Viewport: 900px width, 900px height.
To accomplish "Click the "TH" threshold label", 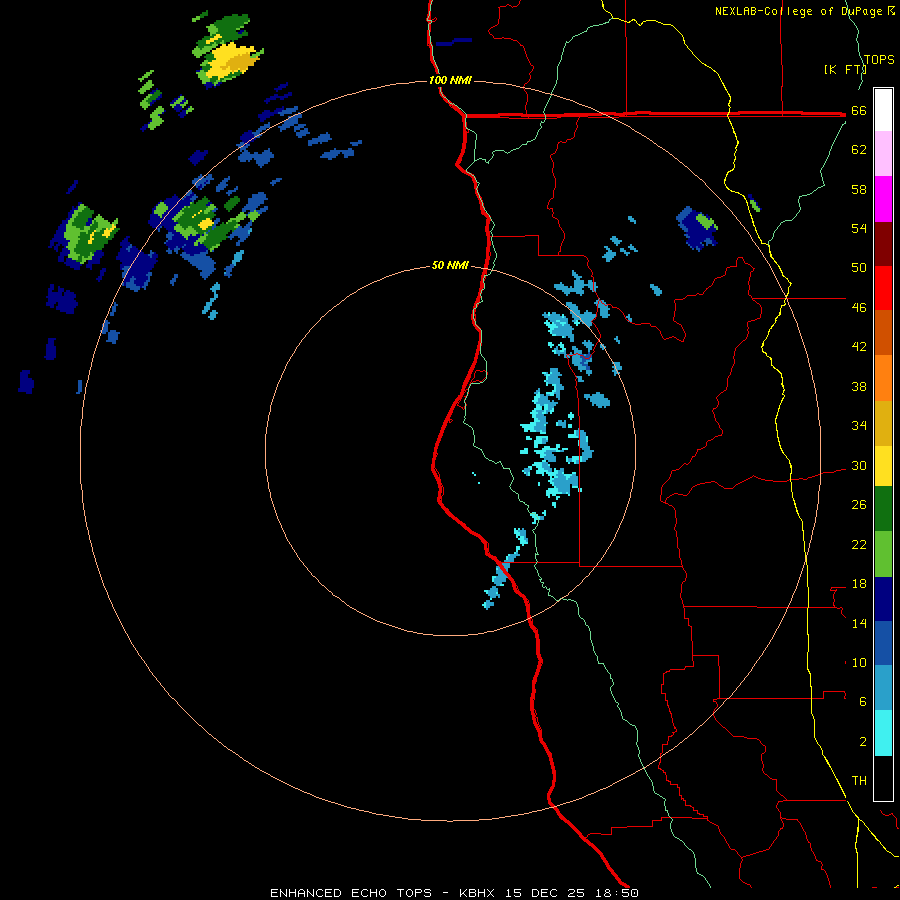I will point(859,781).
